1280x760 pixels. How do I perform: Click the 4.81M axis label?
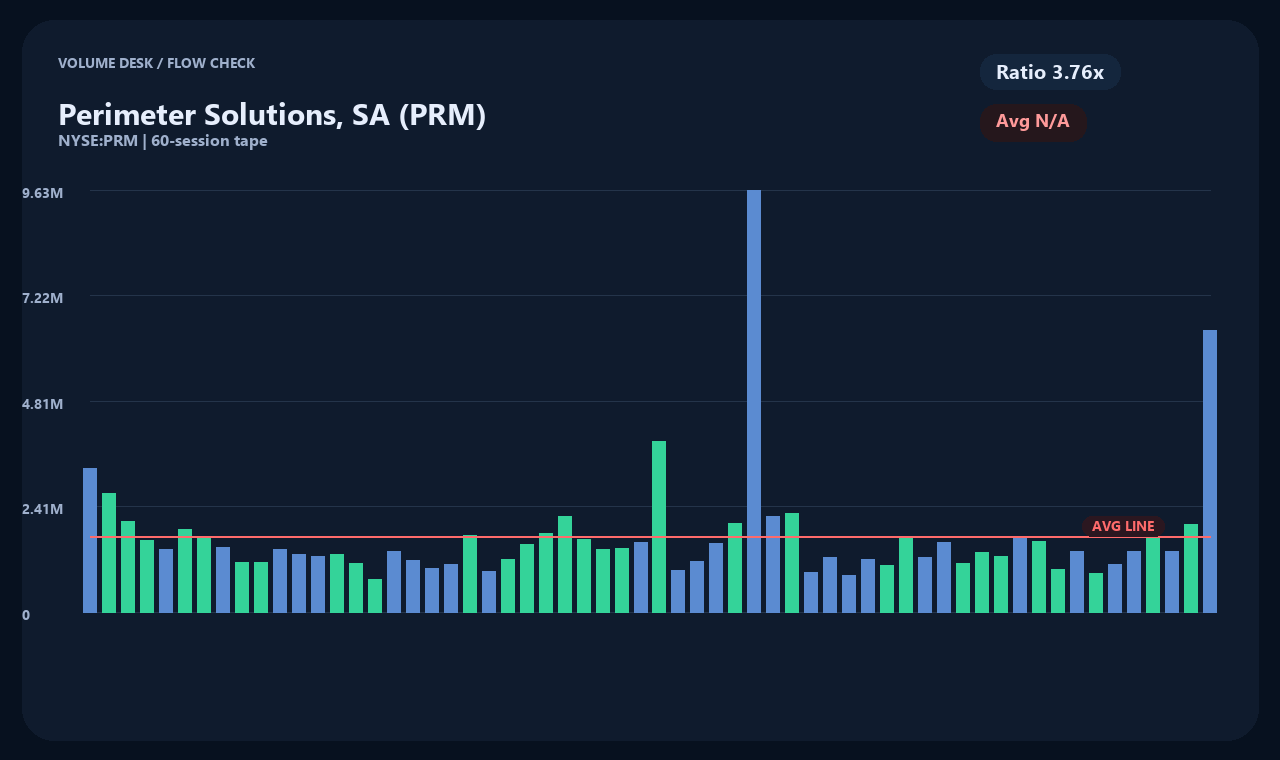(x=42, y=404)
